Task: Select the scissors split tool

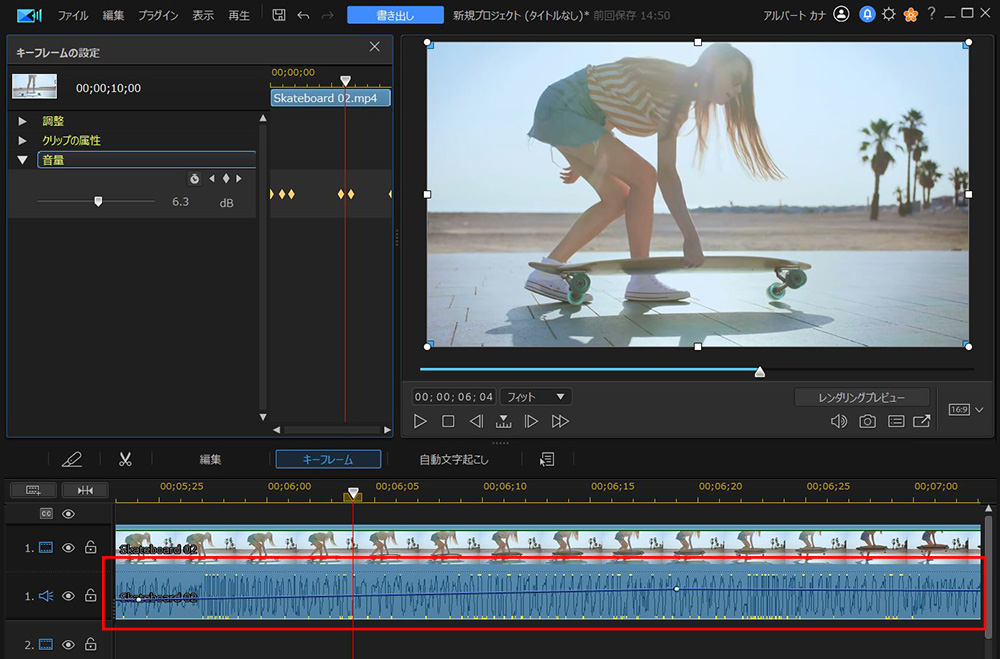Action: (125, 459)
